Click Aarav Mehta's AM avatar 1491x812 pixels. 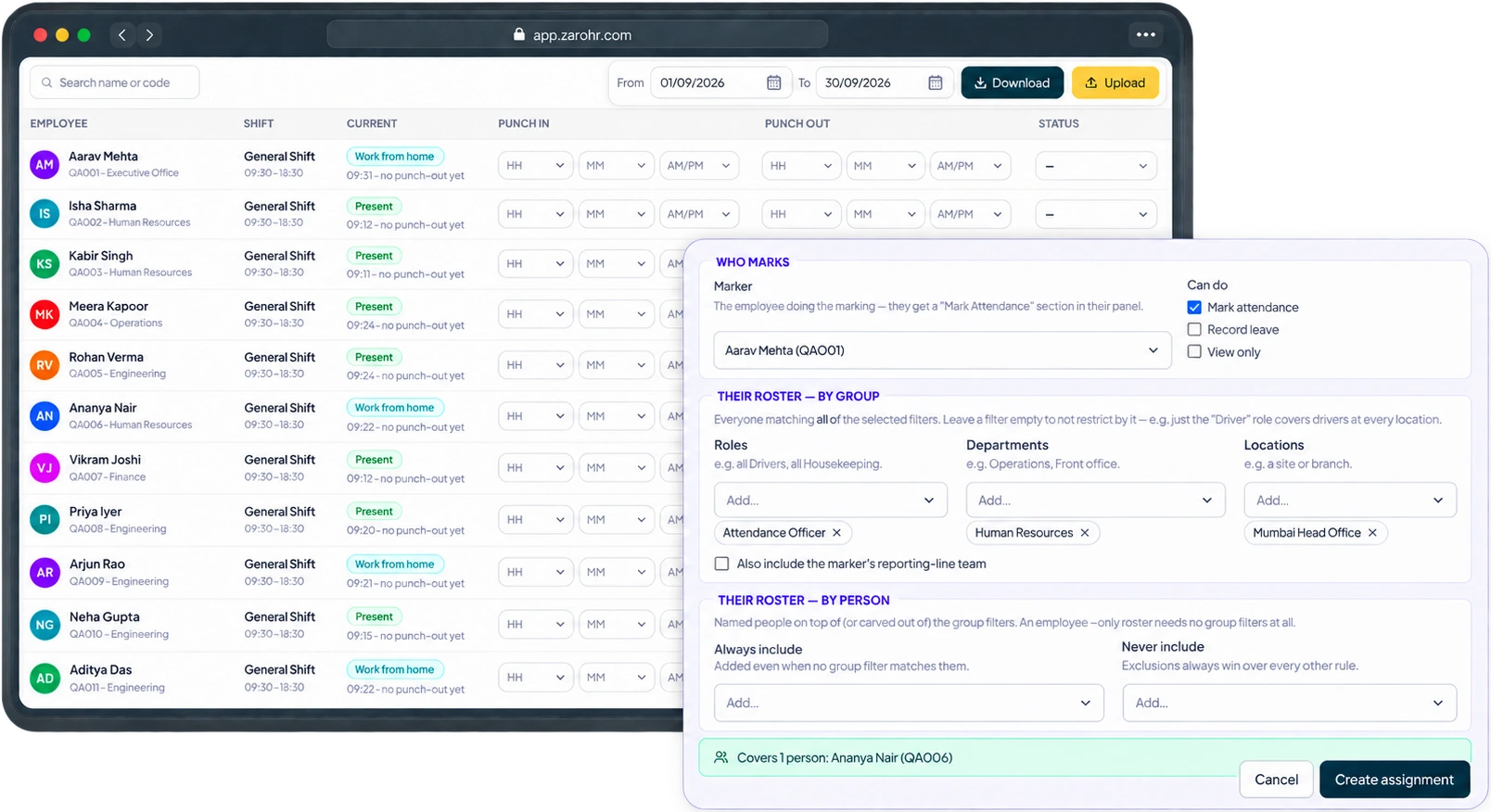pyautogui.click(x=45, y=165)
